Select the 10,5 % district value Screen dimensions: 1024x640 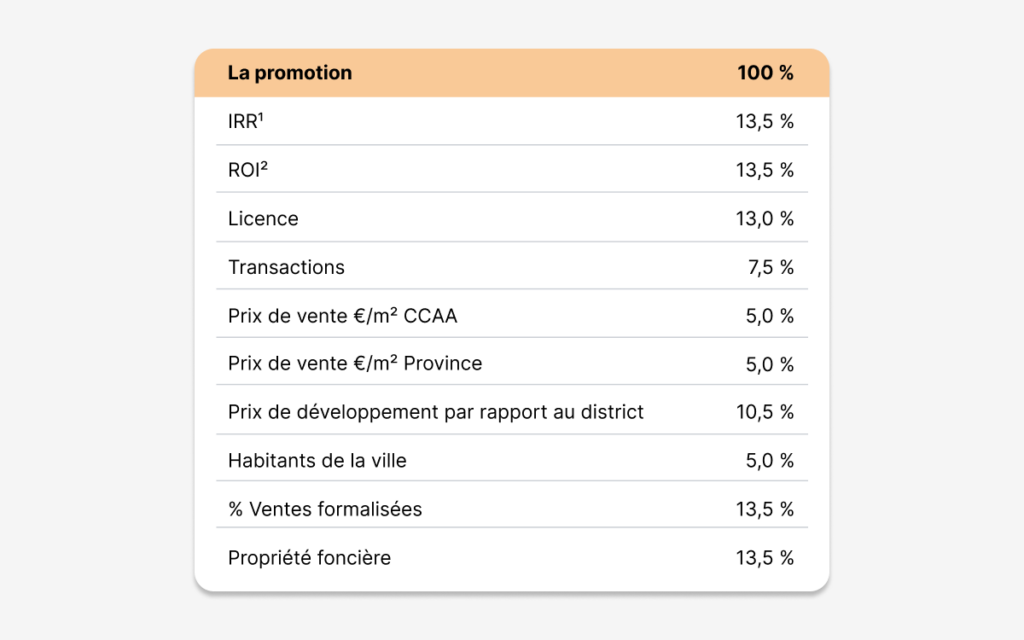coord(765,412)
